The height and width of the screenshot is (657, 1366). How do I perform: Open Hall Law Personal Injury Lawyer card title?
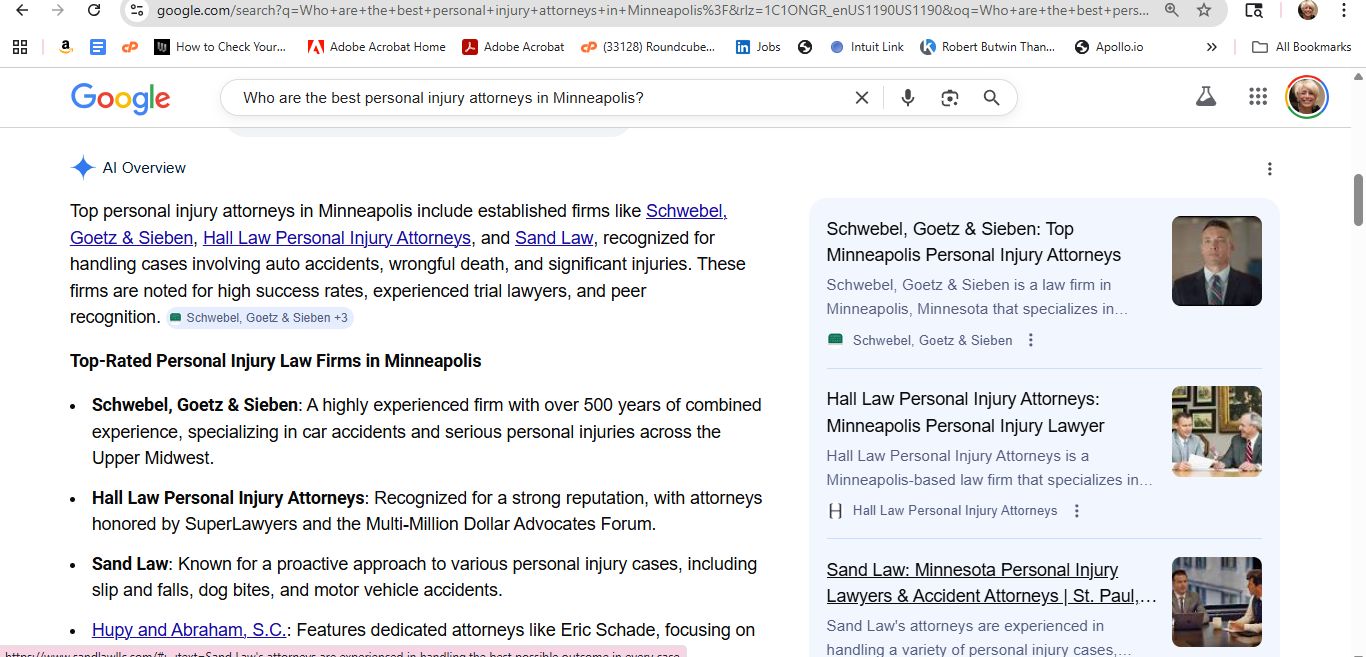tap(966, 412)
